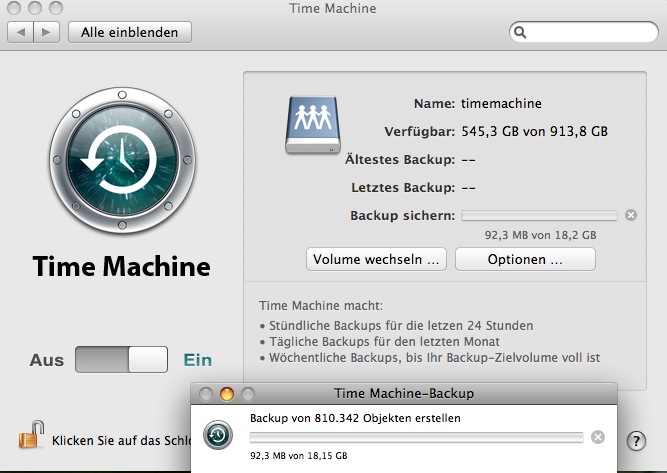This screenshot has width=667, height=473.
Task: Focus the System Preferences search field
Action: click(588, 32)
